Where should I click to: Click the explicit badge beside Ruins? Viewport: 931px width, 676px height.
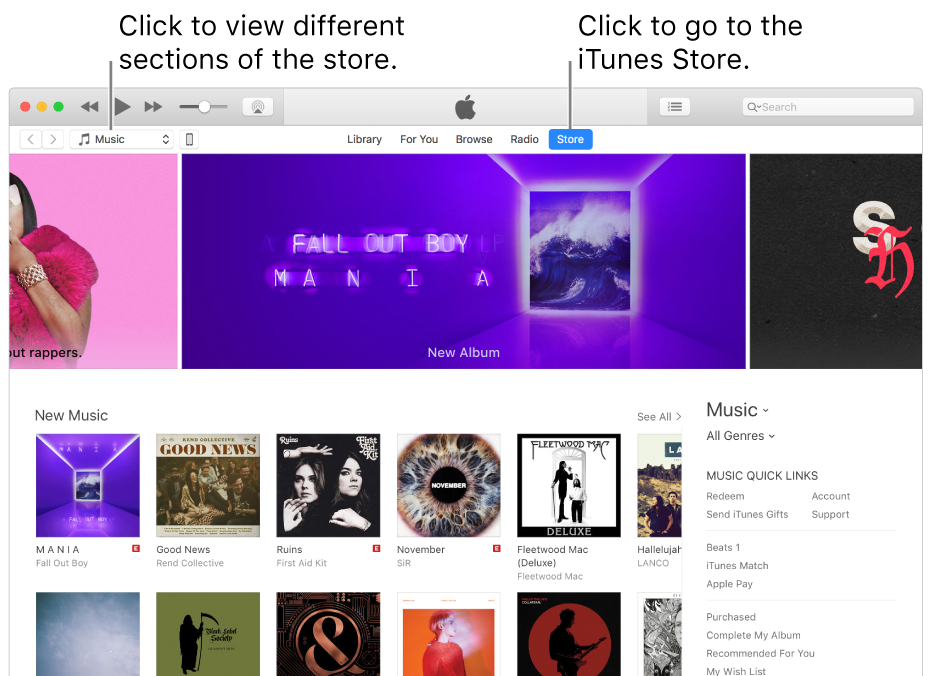click(x=376, y=548)
